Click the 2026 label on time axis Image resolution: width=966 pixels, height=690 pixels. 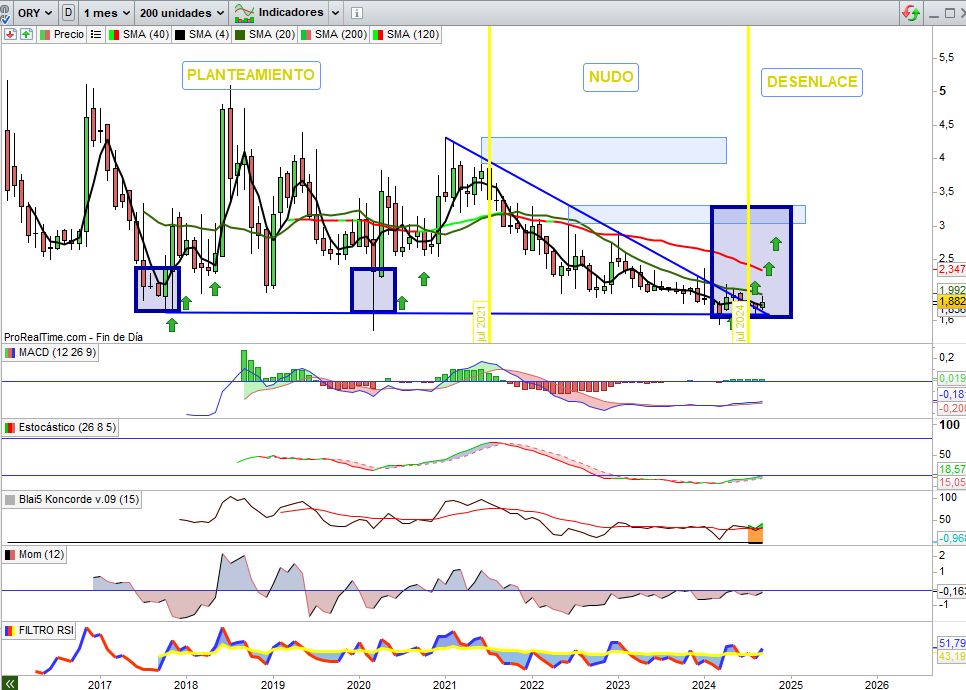(x=877, y=684)
